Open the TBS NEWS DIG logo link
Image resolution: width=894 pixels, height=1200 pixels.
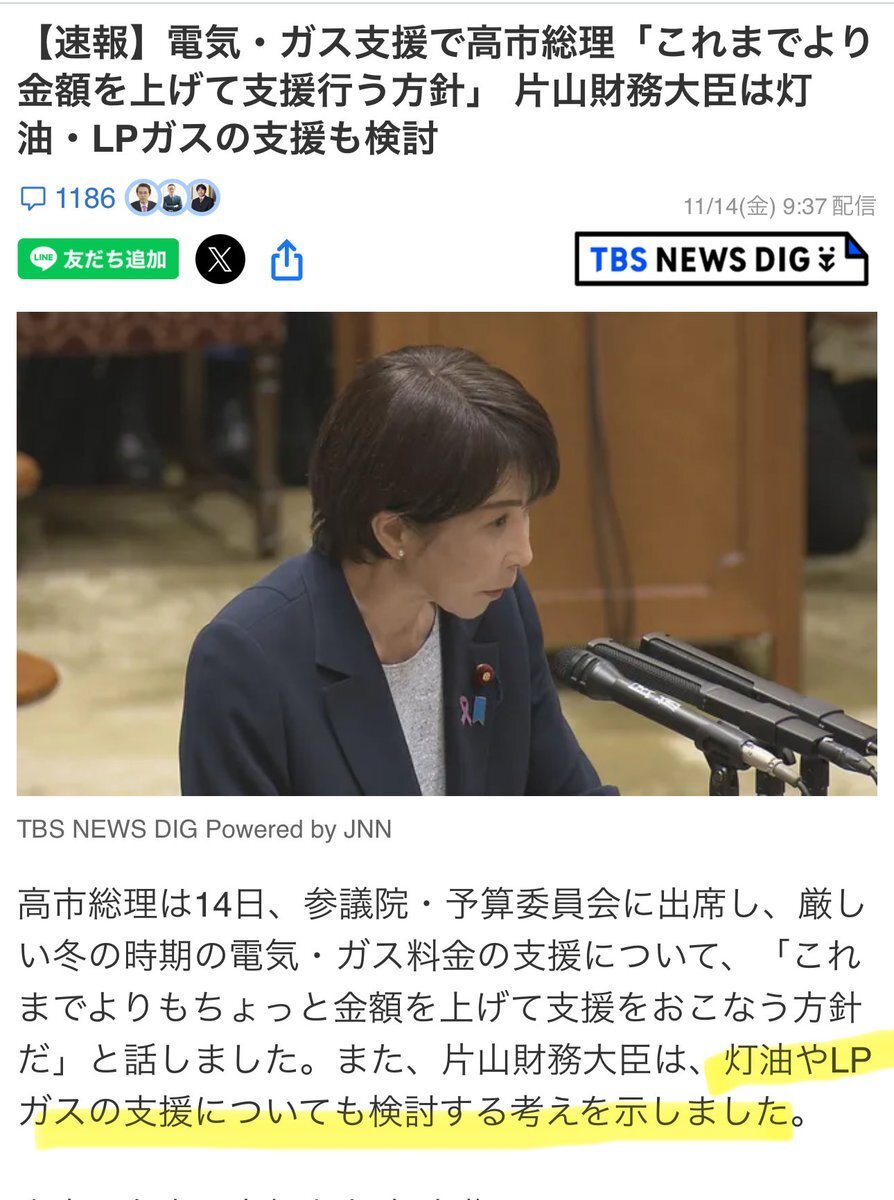[x=721, y=259]
